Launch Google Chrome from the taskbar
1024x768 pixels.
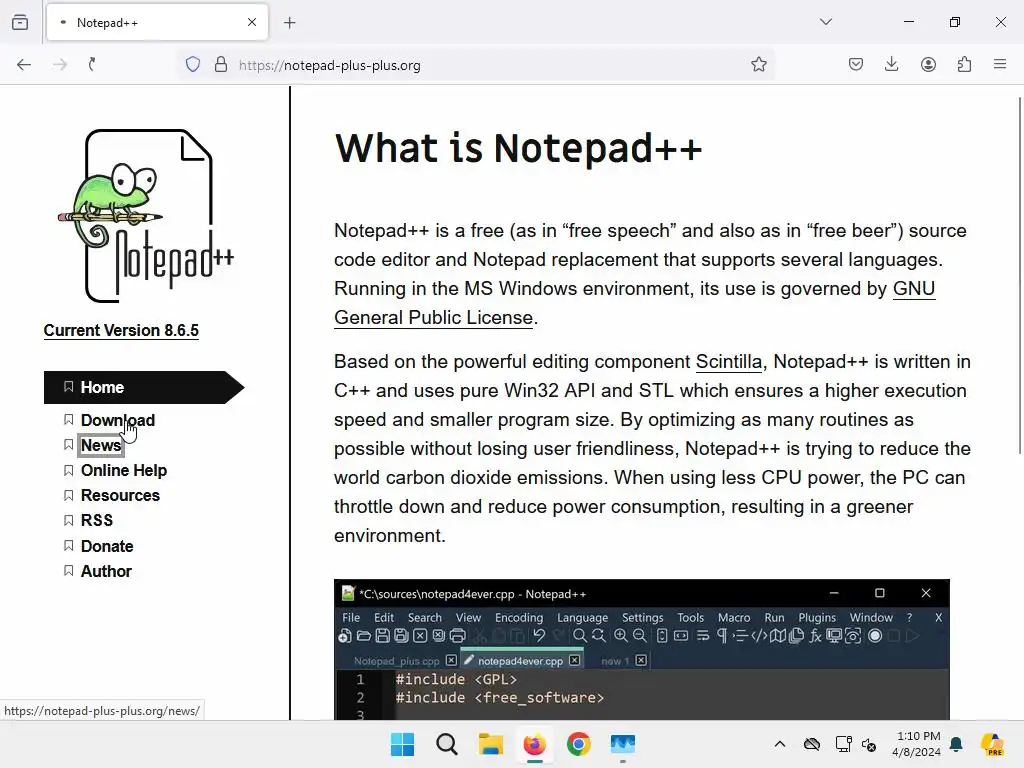tap(579, 744)
